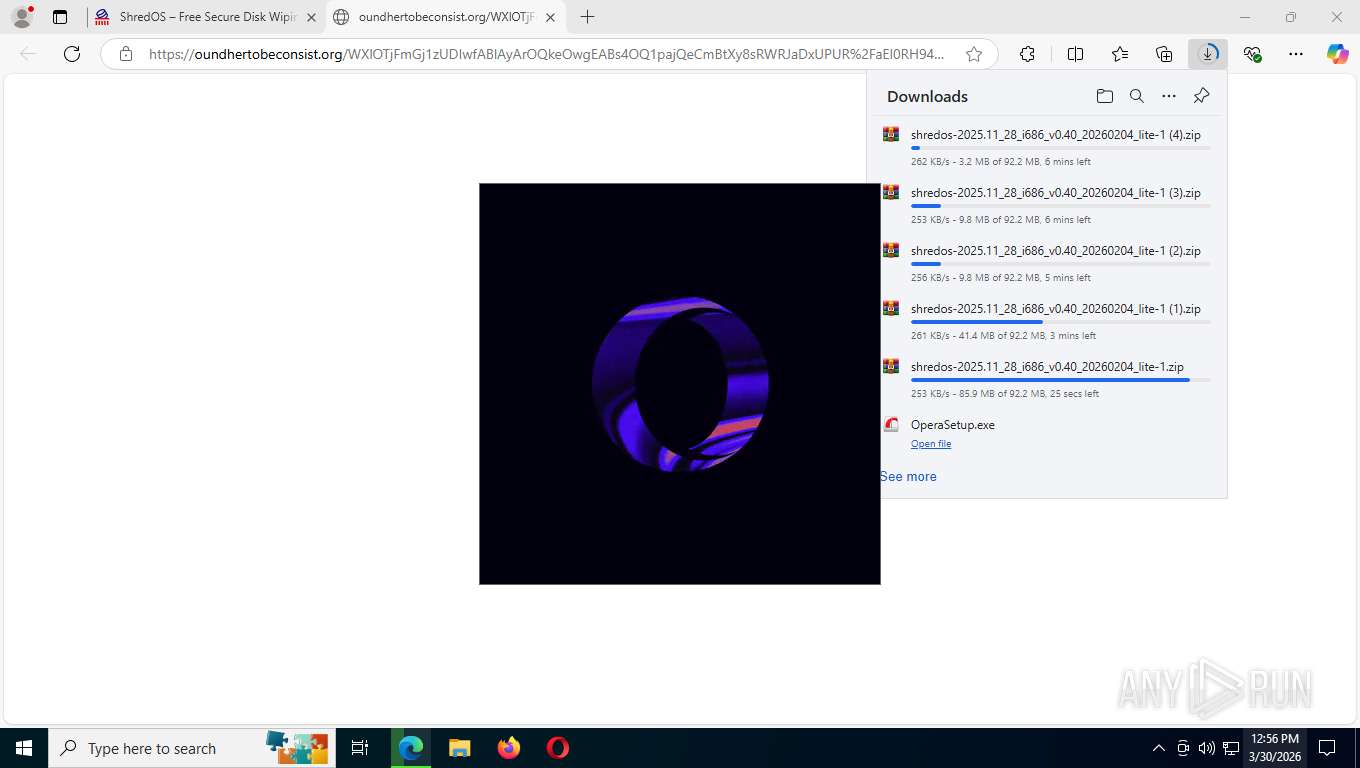Open Split screen icon
This screenshot has height=768, width=1360.
point(1075,54)
